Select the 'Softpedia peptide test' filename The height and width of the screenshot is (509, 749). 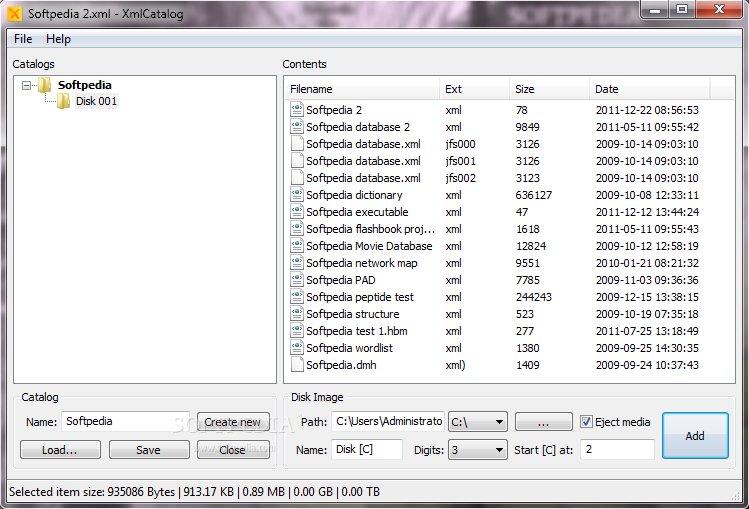click(360, 297)
